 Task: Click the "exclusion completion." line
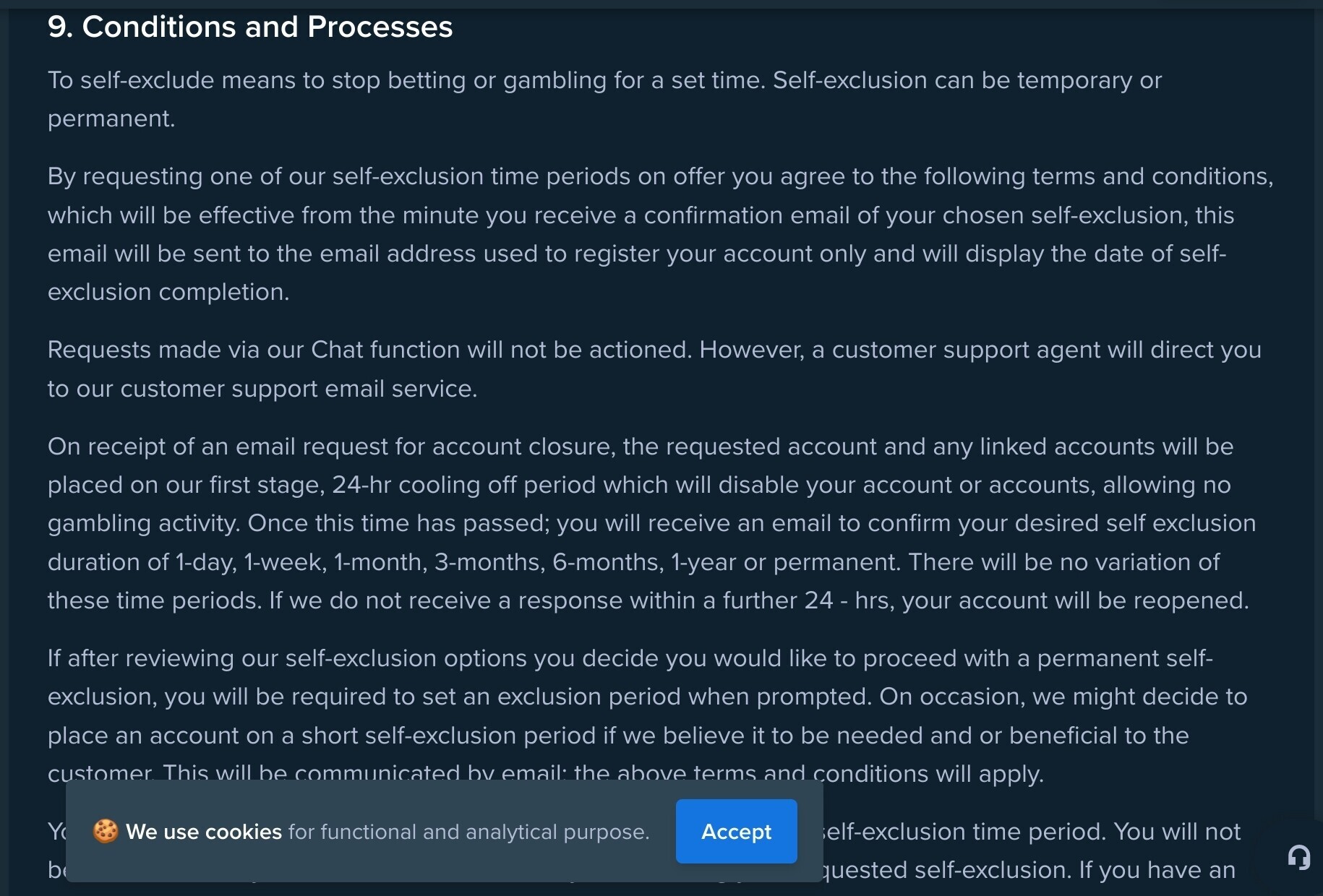pos(168,292)
